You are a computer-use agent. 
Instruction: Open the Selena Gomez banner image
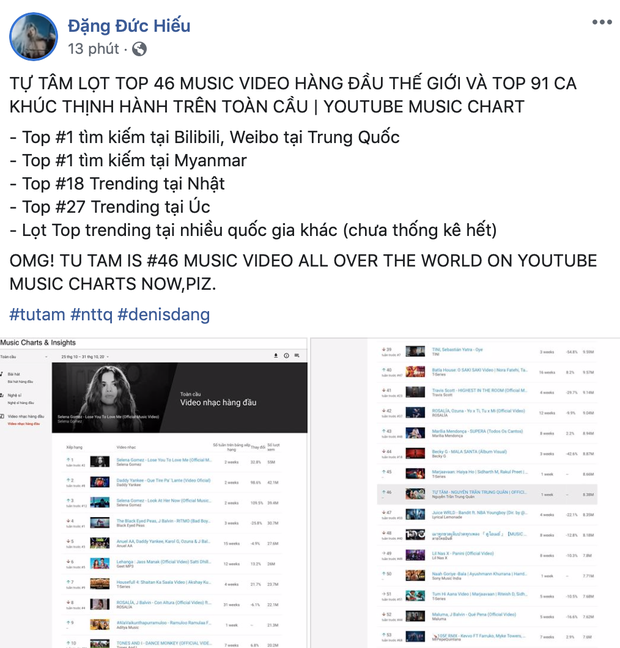(179, 398)
